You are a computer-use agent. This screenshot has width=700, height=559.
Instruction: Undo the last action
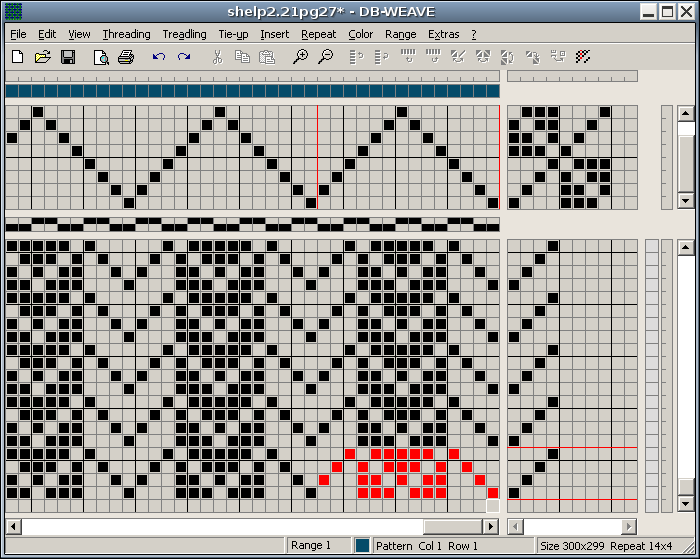coord(159,57)
